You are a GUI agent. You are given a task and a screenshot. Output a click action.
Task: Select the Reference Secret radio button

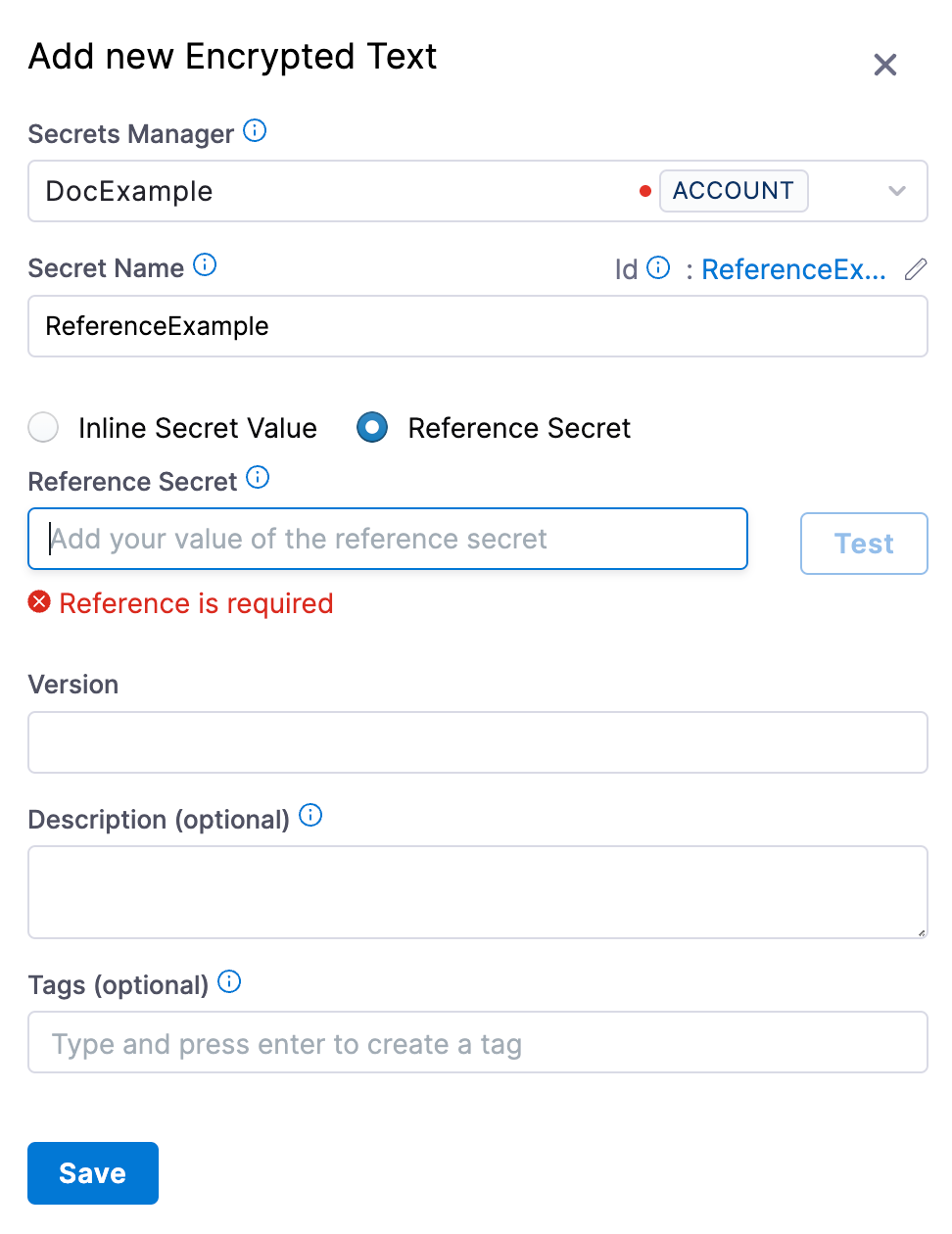click(x=372, y=428)
